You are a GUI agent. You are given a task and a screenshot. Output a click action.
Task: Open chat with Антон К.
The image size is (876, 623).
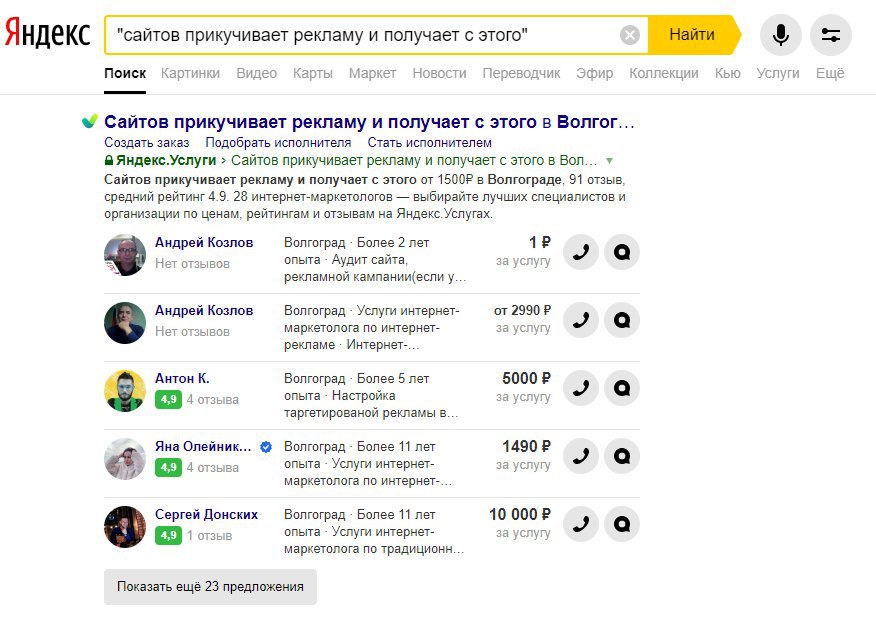pyautogui.click(x=622, y=388)
